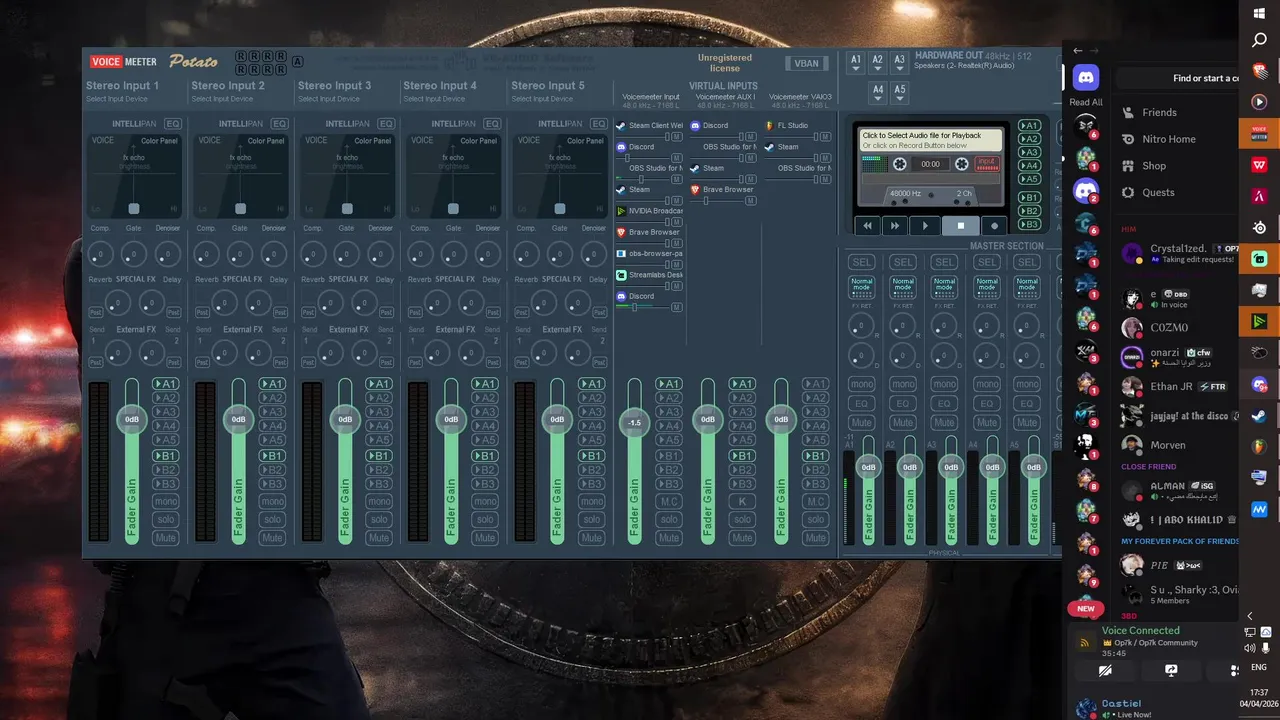Toggle A1 routing on Stereo Input 1 strip
The height and width of the screenshot is (720, 1280).
coord(166,384)
